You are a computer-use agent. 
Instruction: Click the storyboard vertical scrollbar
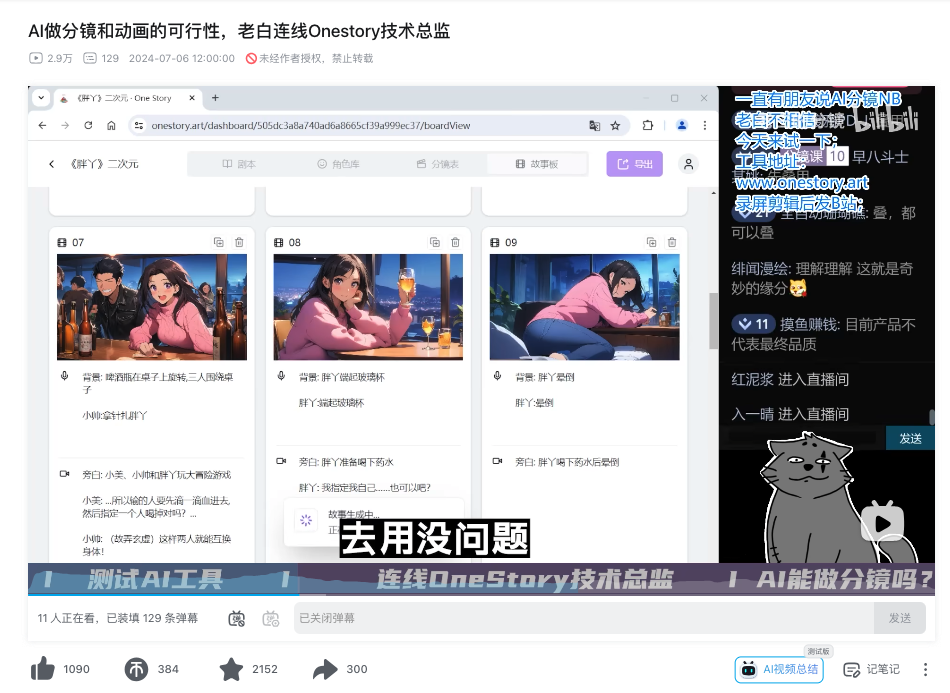(x=713, y=321)
